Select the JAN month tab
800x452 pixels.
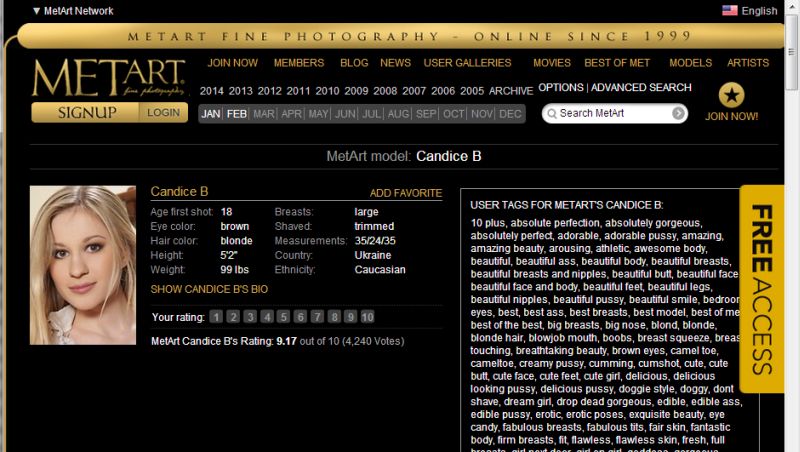[x=211, y=114]
